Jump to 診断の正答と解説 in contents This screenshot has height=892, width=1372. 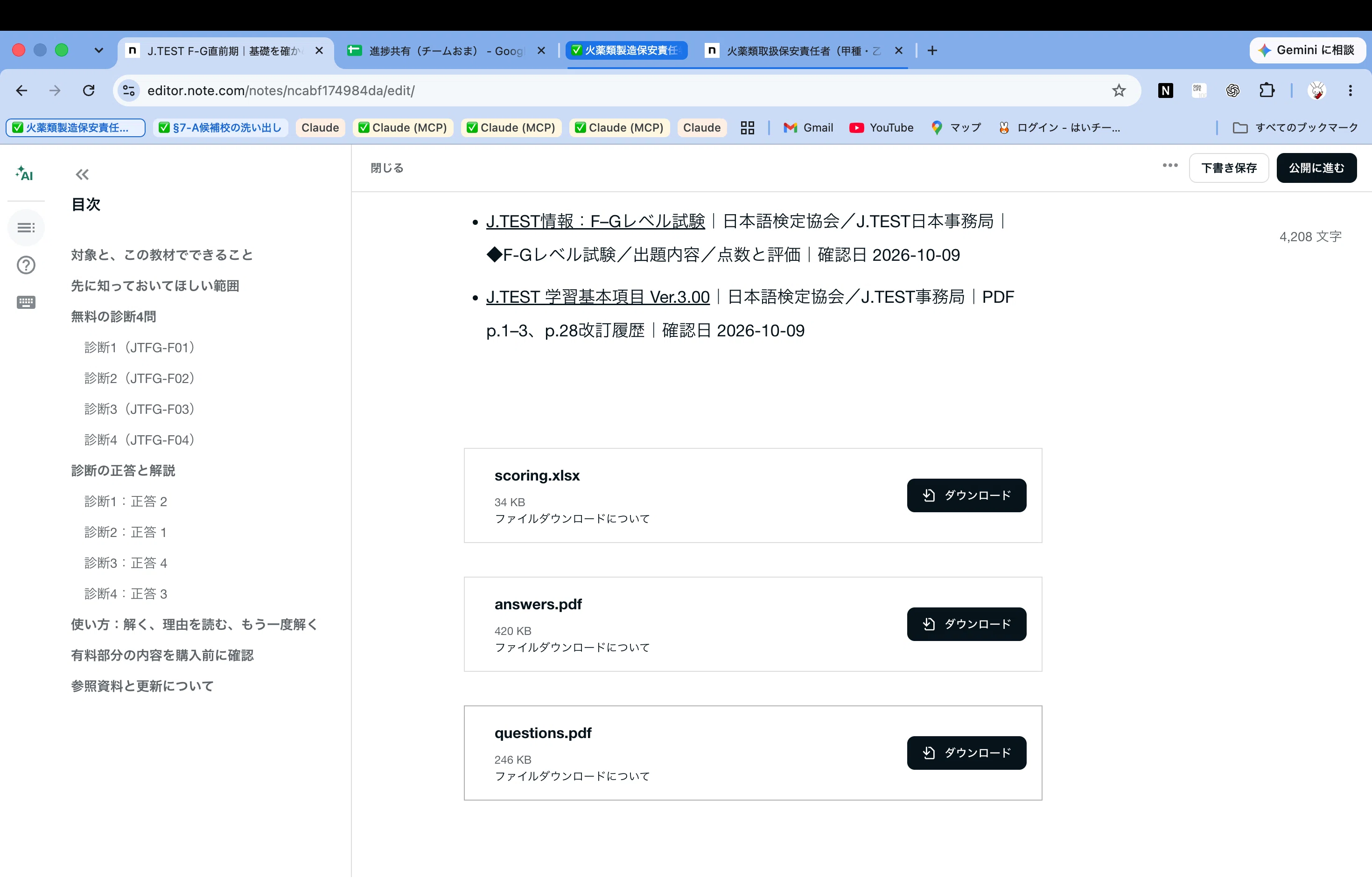tap(123, 470)
